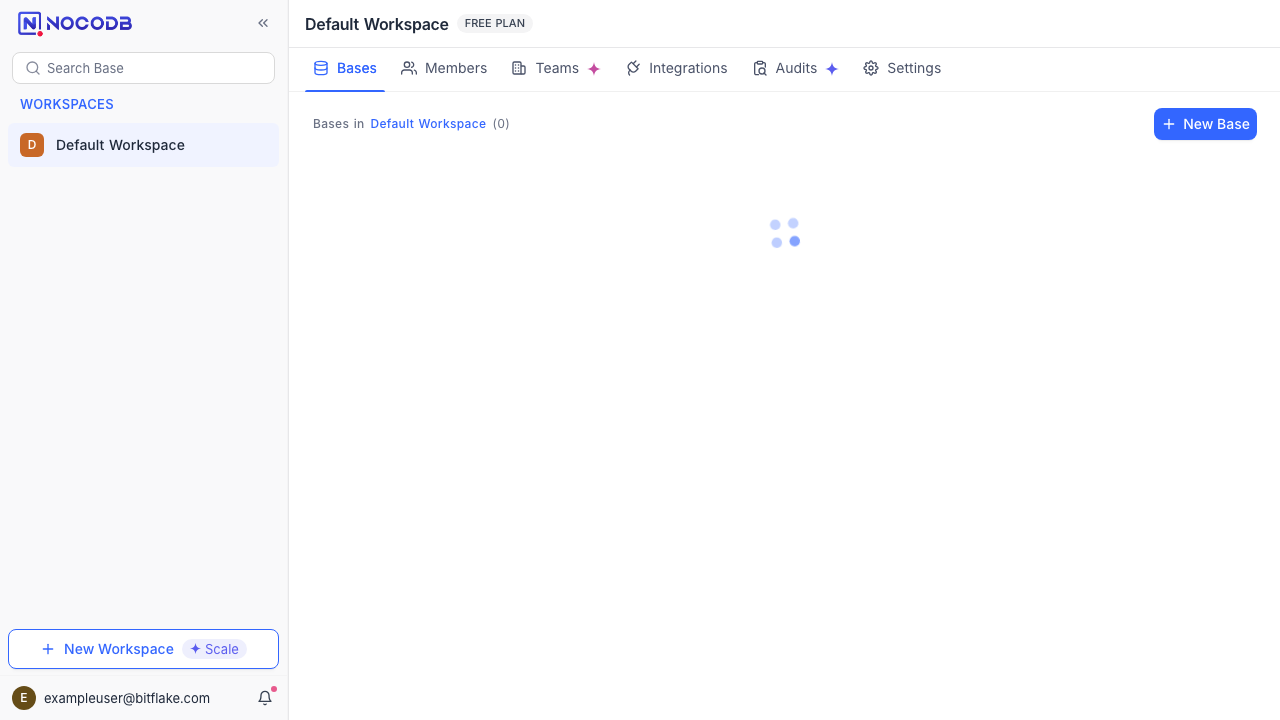Click the blue sparkle beside Audits

coord(832,69)
